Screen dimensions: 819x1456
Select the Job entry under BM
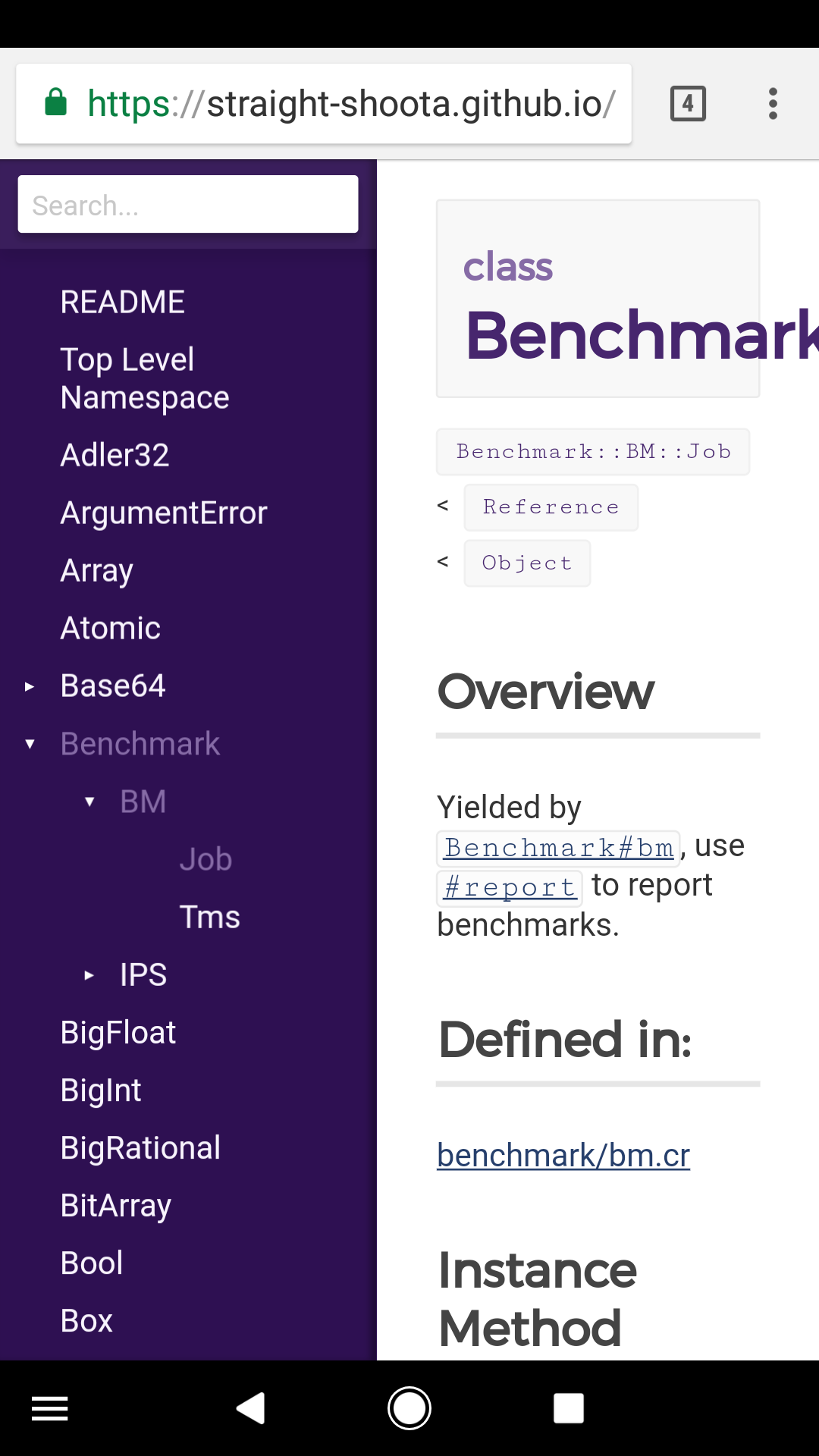pyautogui.click(x=206, y=859)
